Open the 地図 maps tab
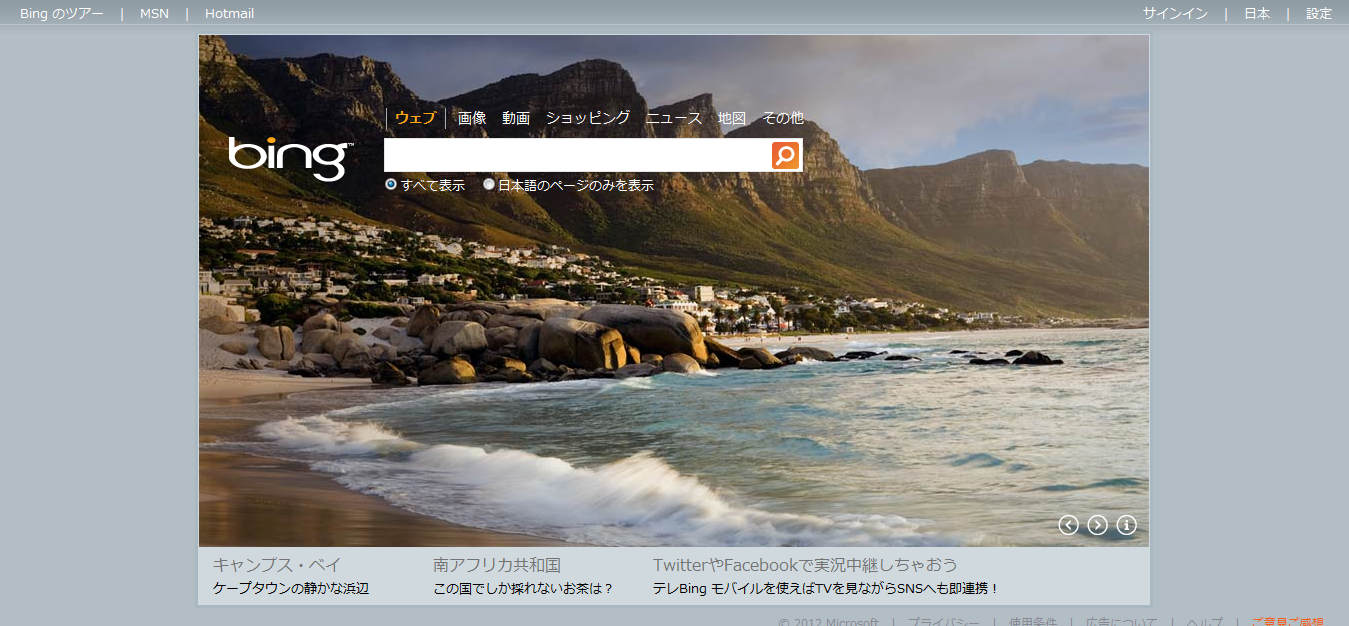This screenshot has width=1349, height=626. pyautogui.click(x=732, y=118)
